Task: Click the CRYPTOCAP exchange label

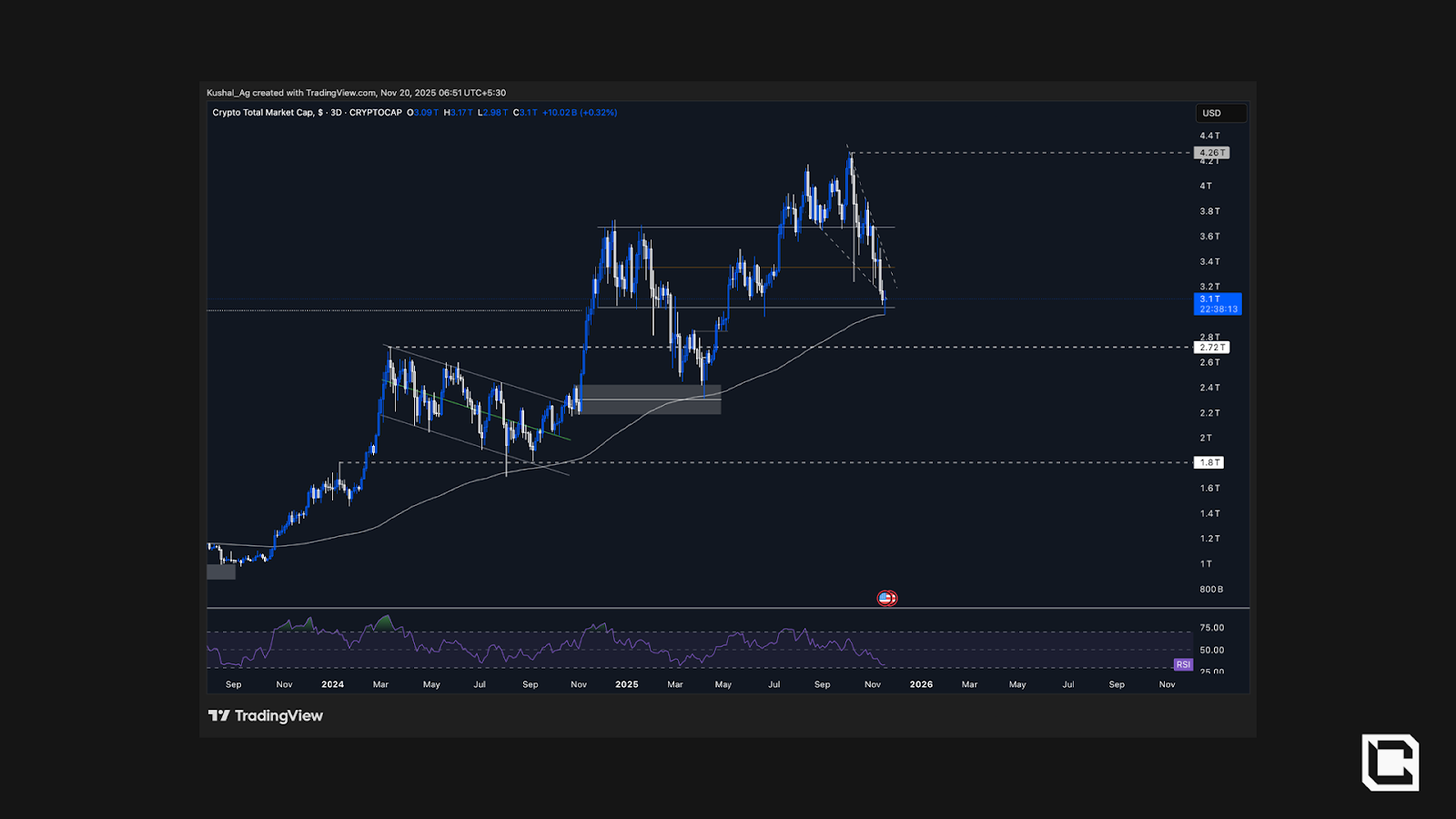Action: (375, 113)
